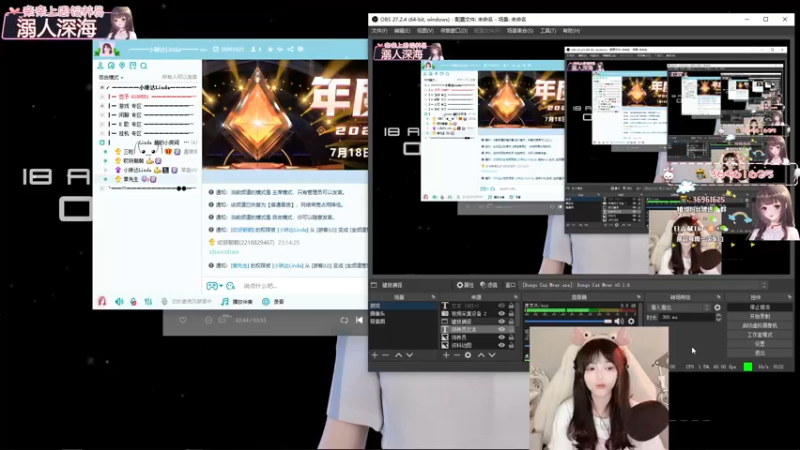The image size is (800, 450).
Task: Expand the Linda room channel in YY tree
Action: tap(102, 142)
